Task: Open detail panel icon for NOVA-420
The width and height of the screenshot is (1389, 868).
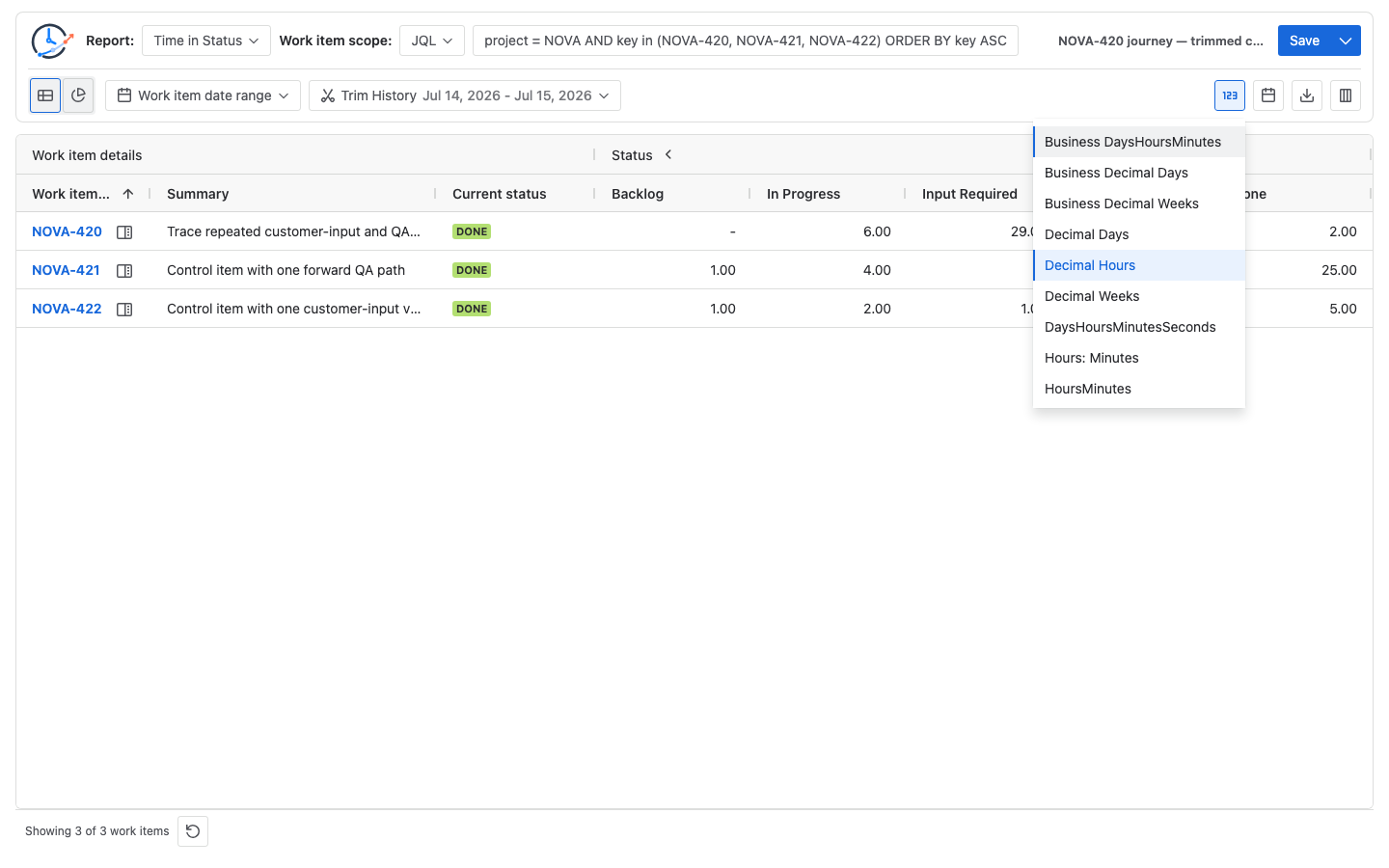Action: pos(124,232)
